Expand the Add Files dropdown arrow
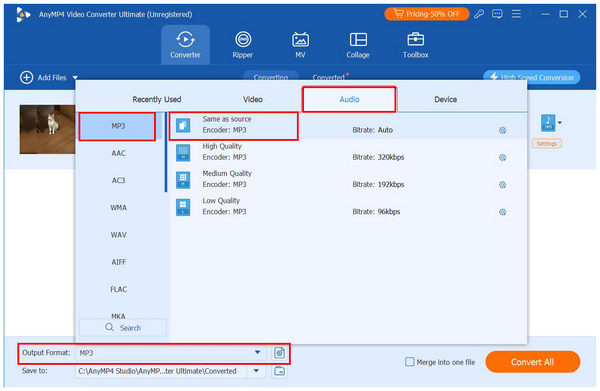 click(x=75, y=78)
